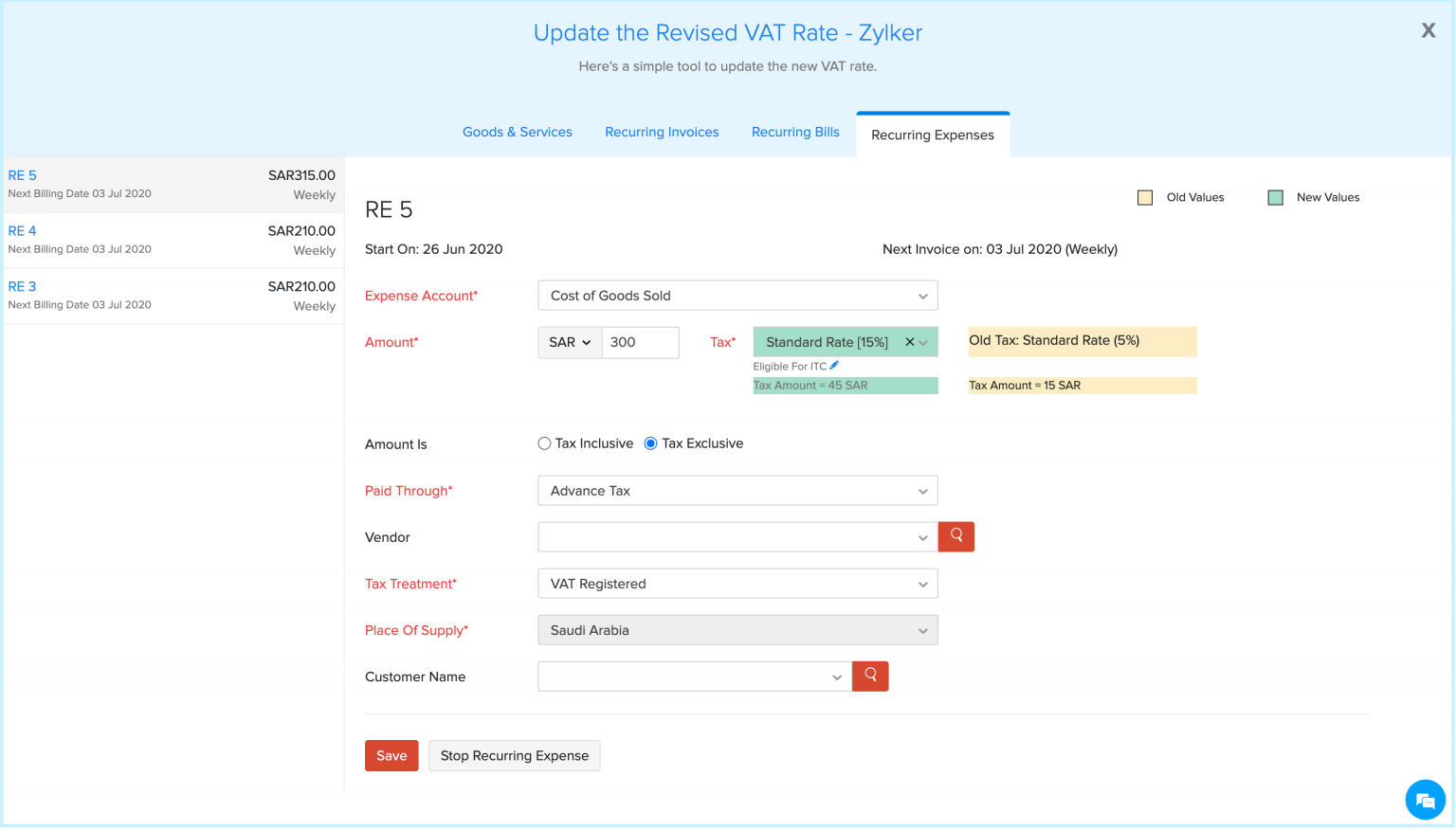The image size is (1456, 830).
Task: Close the VAT update dialog
Action: tap(1428, 31)
